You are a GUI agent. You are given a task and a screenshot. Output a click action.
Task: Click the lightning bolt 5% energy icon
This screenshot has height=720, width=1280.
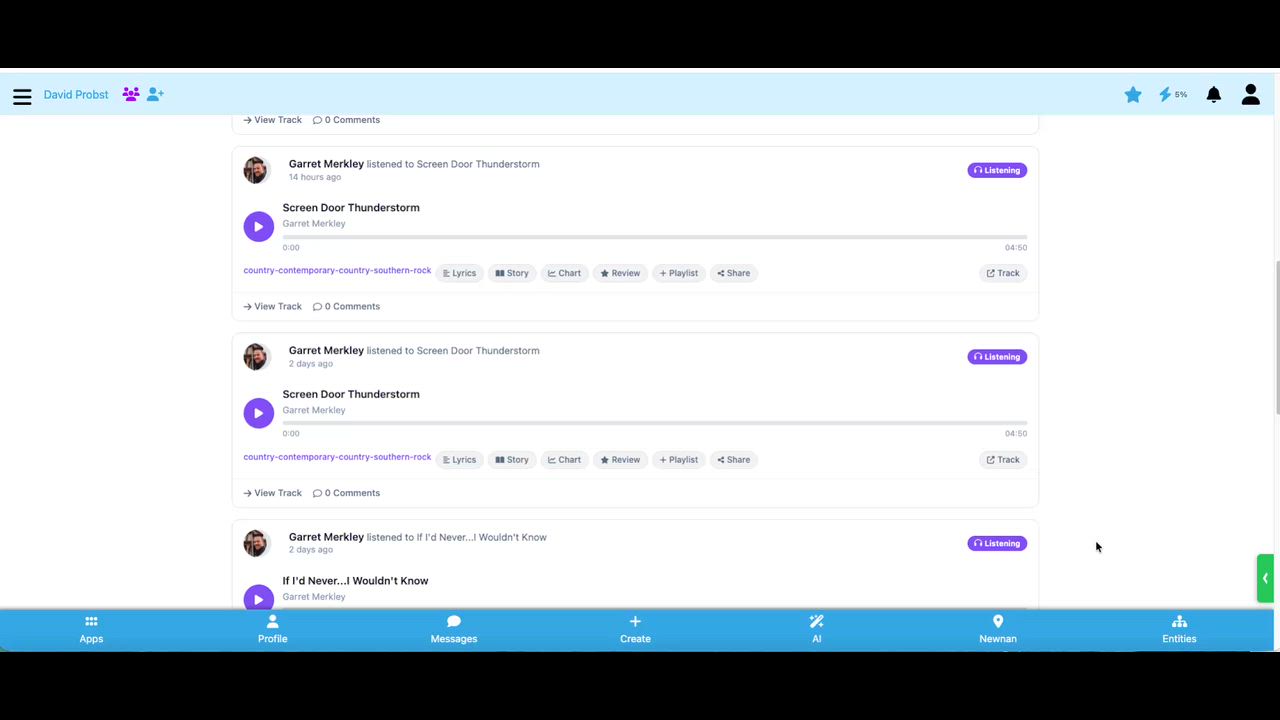[x=1173, y=95]
